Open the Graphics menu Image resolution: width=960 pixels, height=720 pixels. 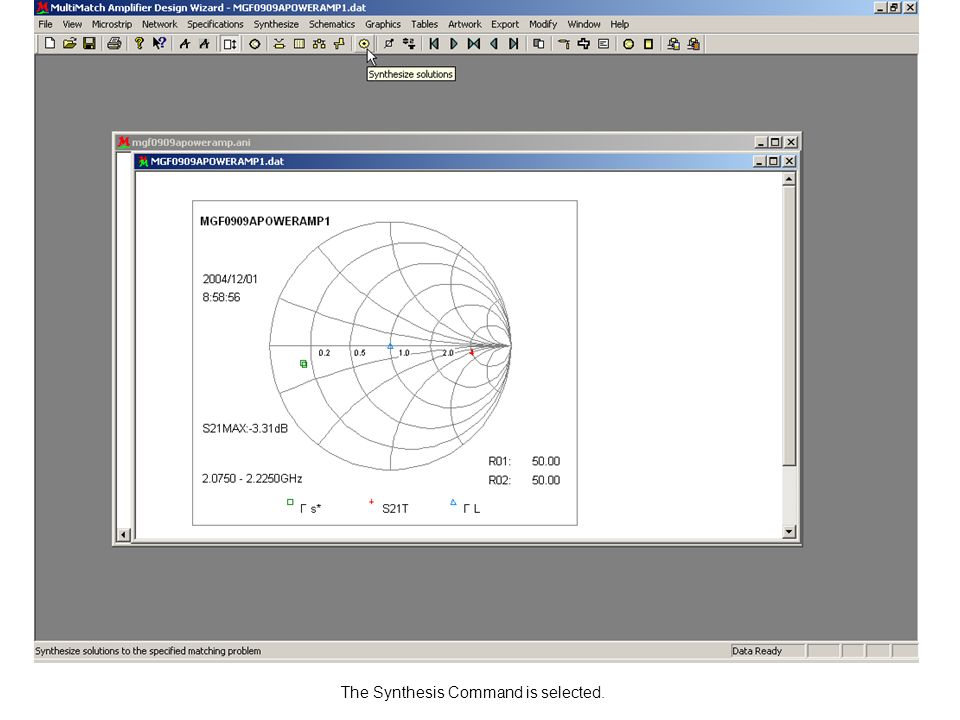tap(383, 24)
